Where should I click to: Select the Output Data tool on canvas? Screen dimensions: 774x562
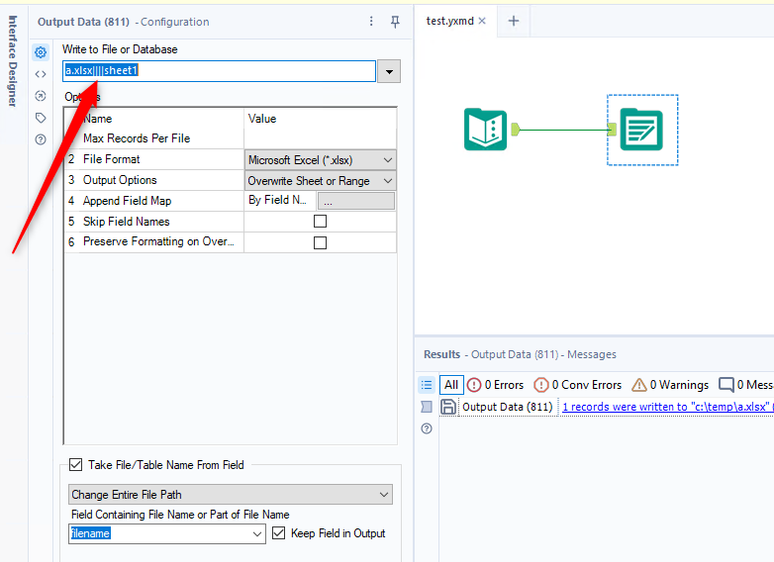641,130
